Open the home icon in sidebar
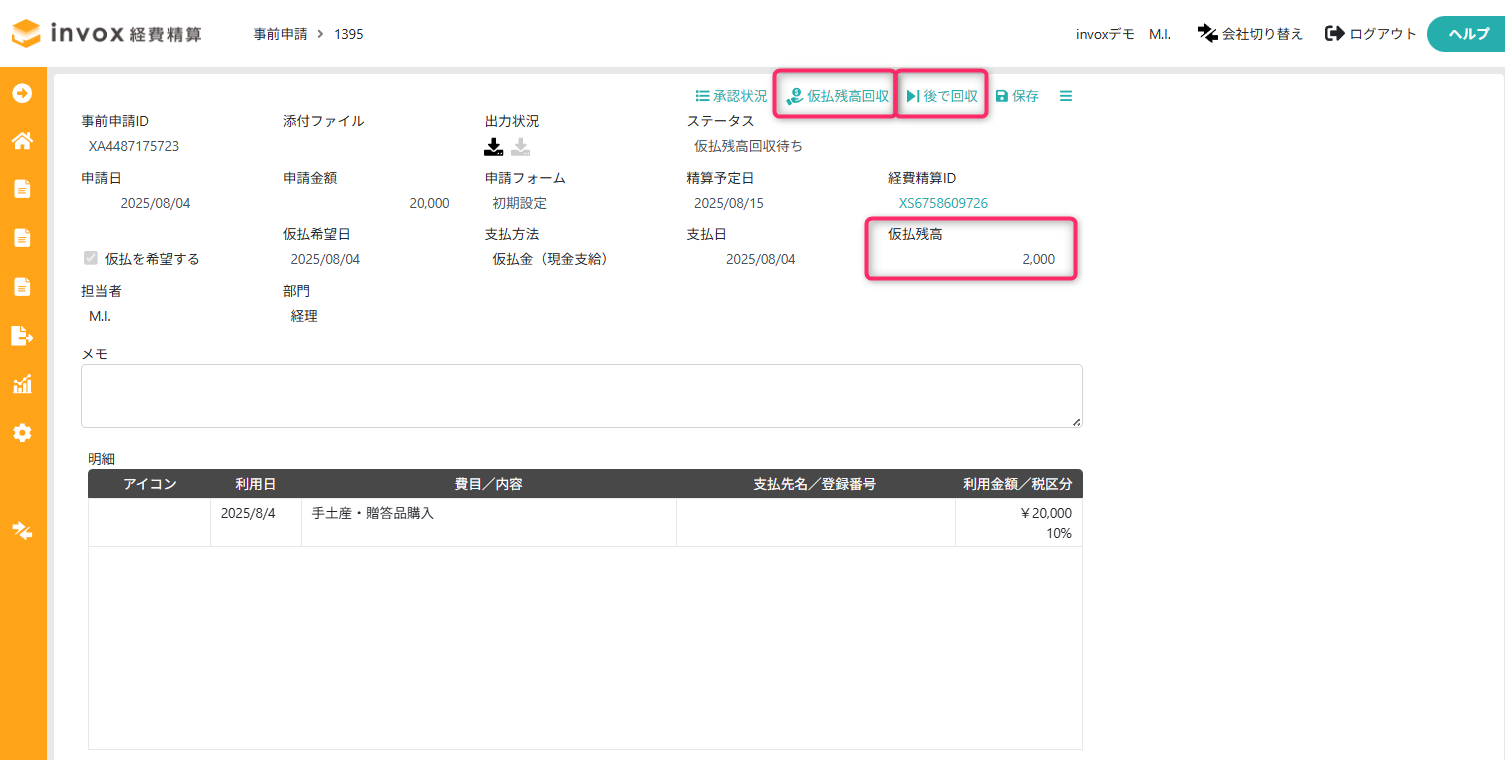The height and width of the screenshot is (760, 1505). click(x=22, y=141)
